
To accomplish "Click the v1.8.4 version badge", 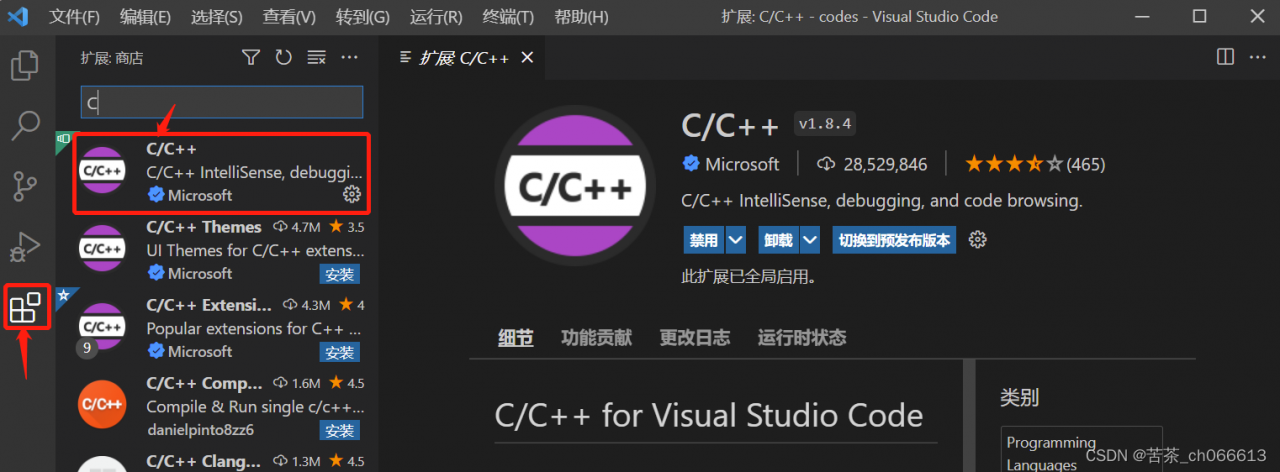I will pos(826,124).
